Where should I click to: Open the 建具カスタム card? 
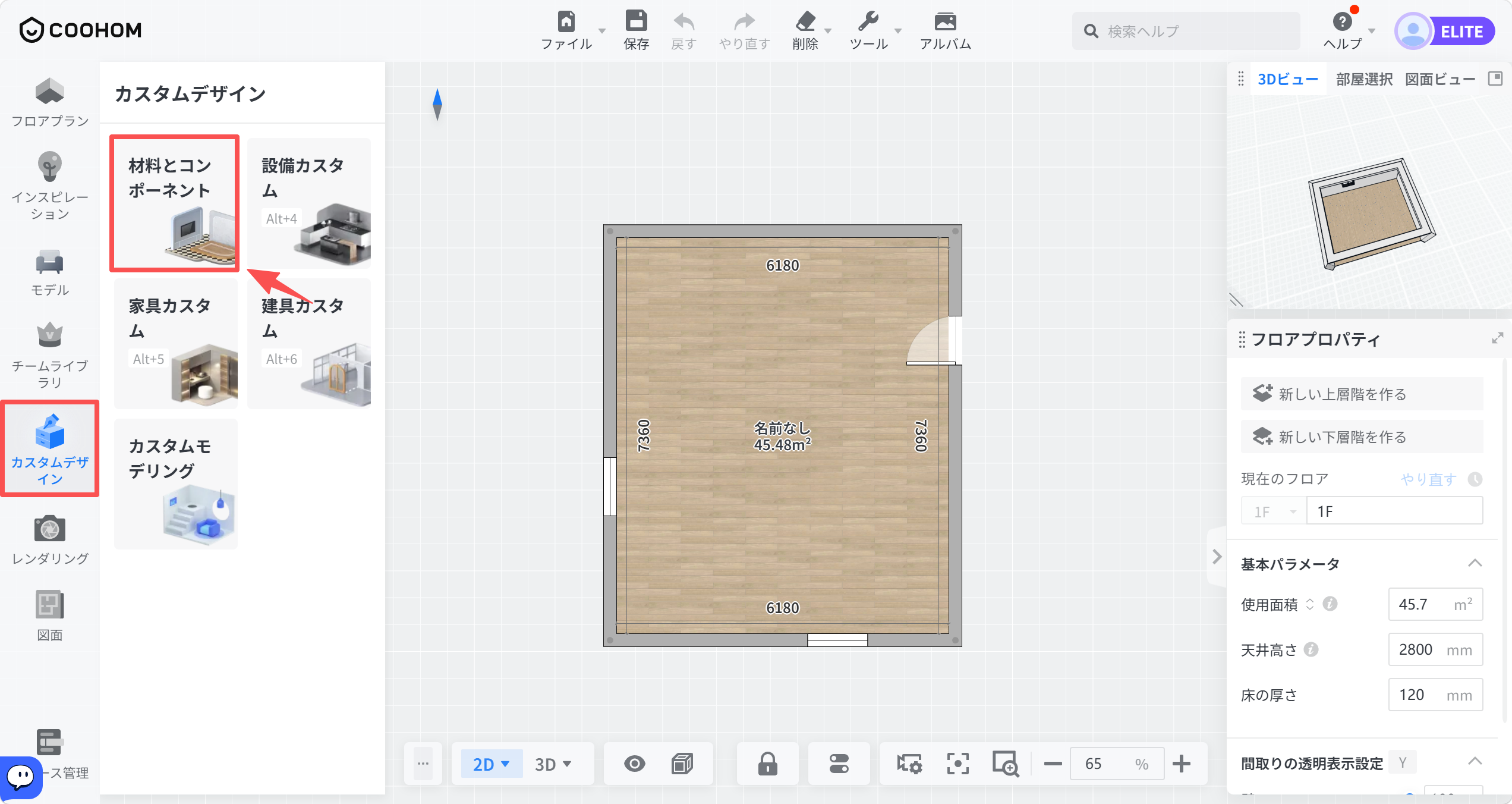coord(309,344)
